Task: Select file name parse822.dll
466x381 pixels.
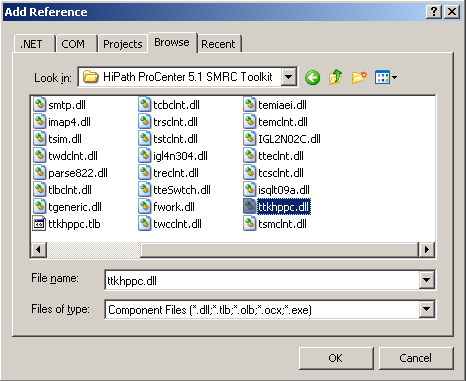Action: coord(78,173)
